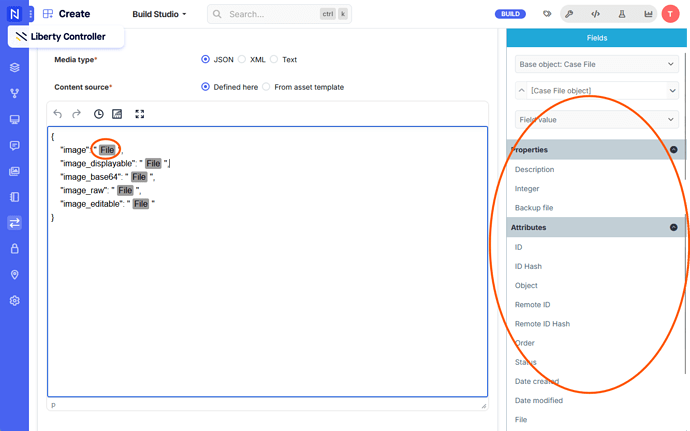The width and height of the screenshot is (690, 431).
Task: Select Text media type
Action: (274, 59)
